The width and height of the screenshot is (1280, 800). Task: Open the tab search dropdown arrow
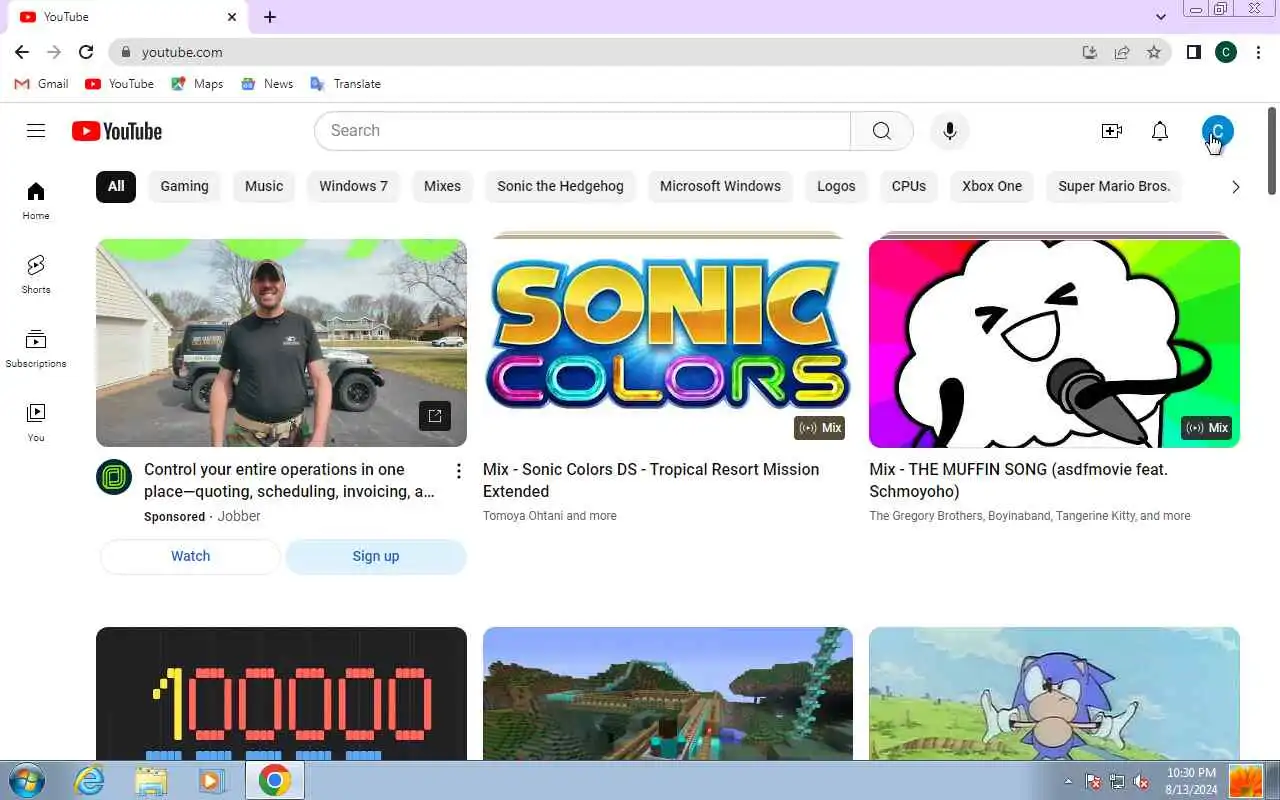click(1160, 17)
